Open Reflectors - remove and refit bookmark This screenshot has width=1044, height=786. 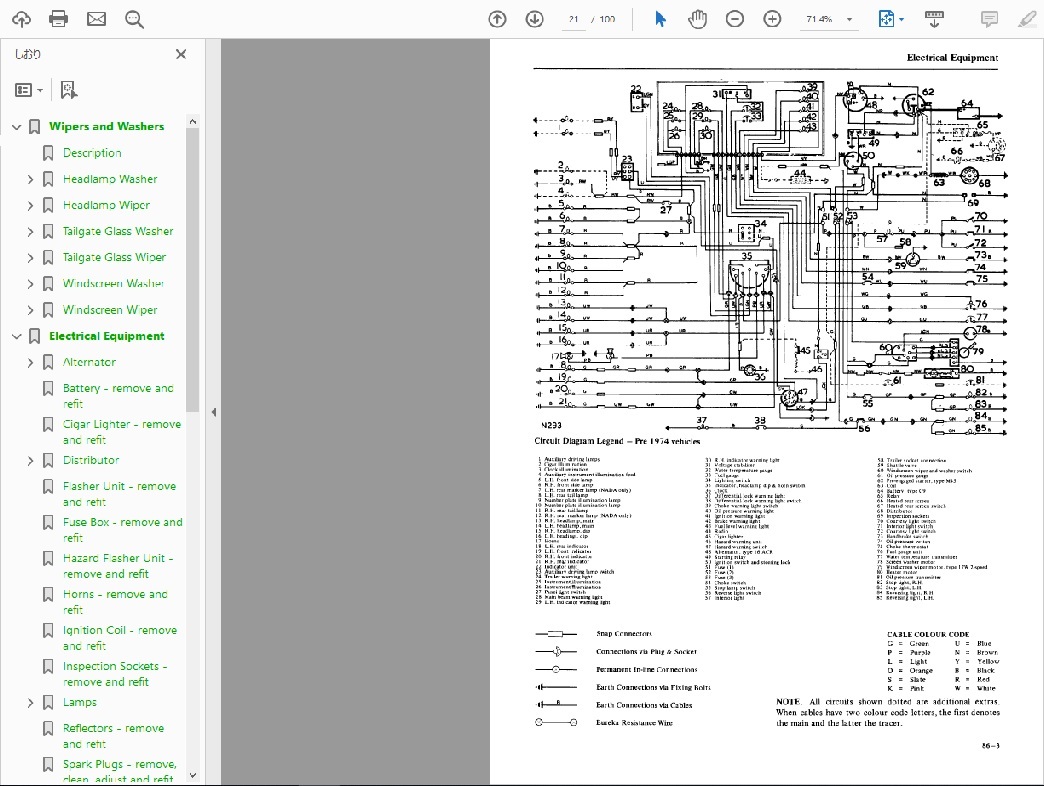point(113,736)
